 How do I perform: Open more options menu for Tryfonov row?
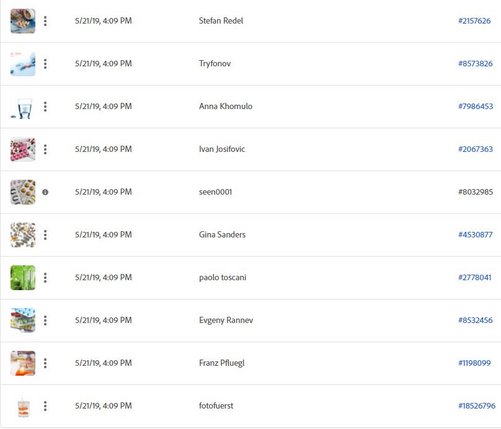(x=45, y=64)
